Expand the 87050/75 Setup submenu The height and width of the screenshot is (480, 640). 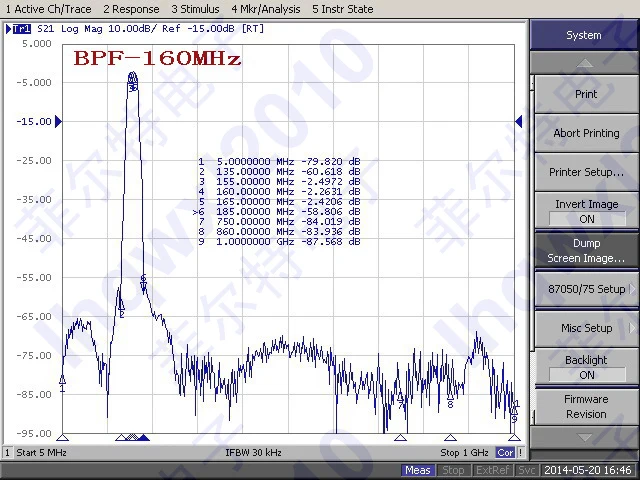pyautogui.click(x=586, y=289)
